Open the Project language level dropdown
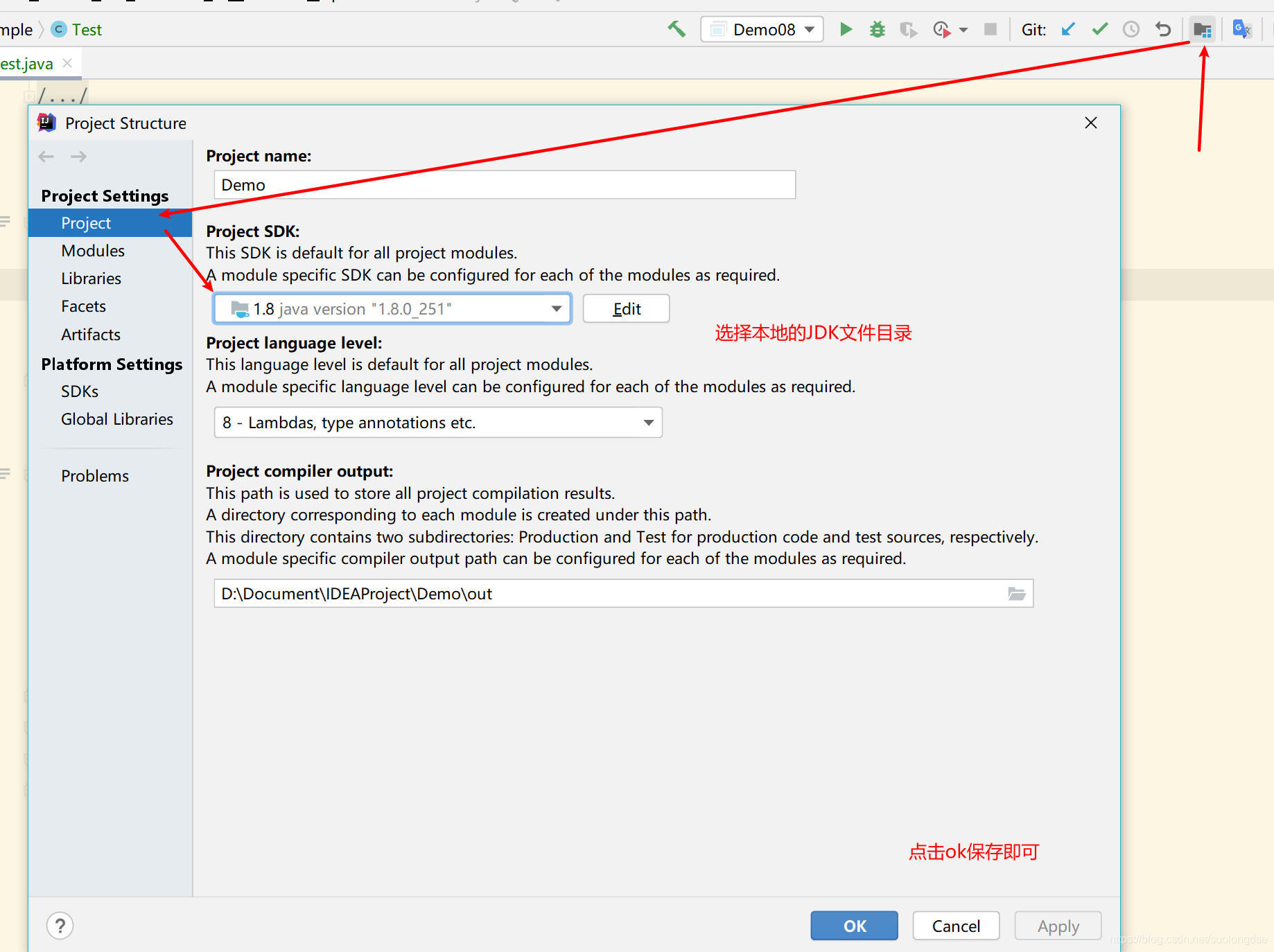1274x952 pixels. click(x=438, y=423)
